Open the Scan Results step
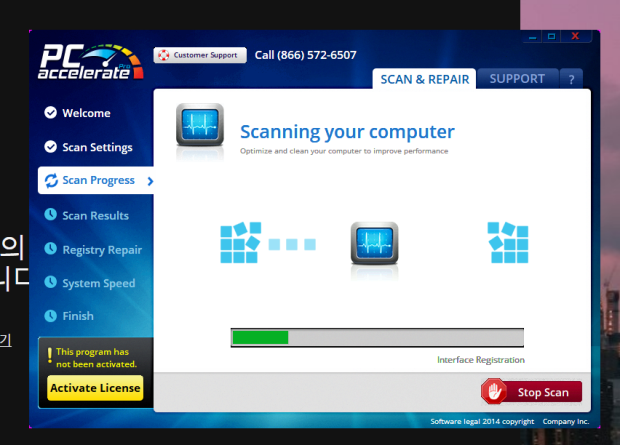The height and width of the screenshot is (445, 620). (x=95, y=216)
